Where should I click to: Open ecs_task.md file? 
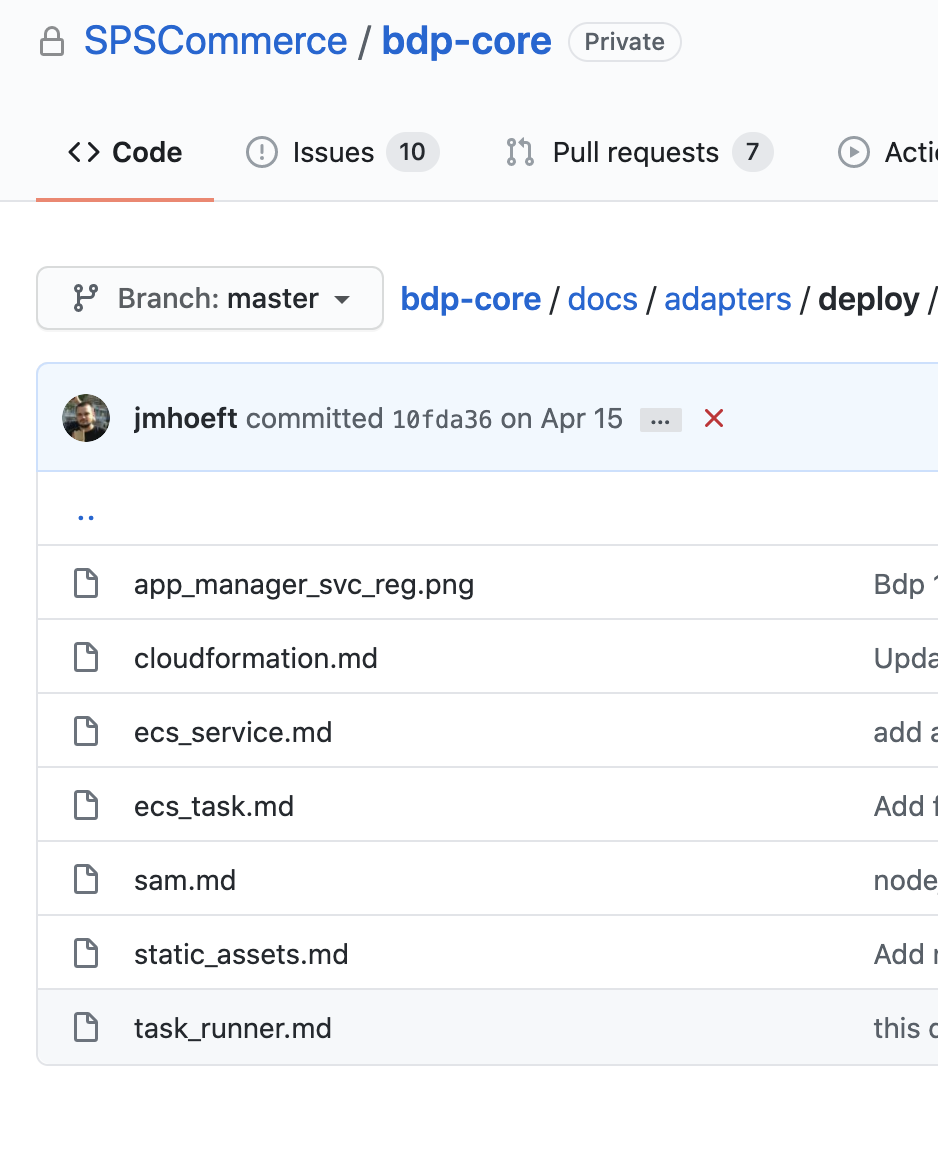click(214, 807)
